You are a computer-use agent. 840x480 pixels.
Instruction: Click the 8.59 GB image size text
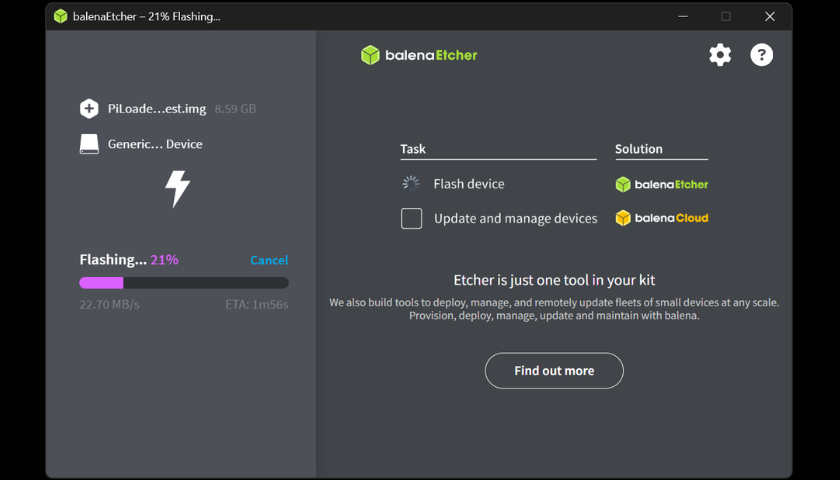(235, 109)
